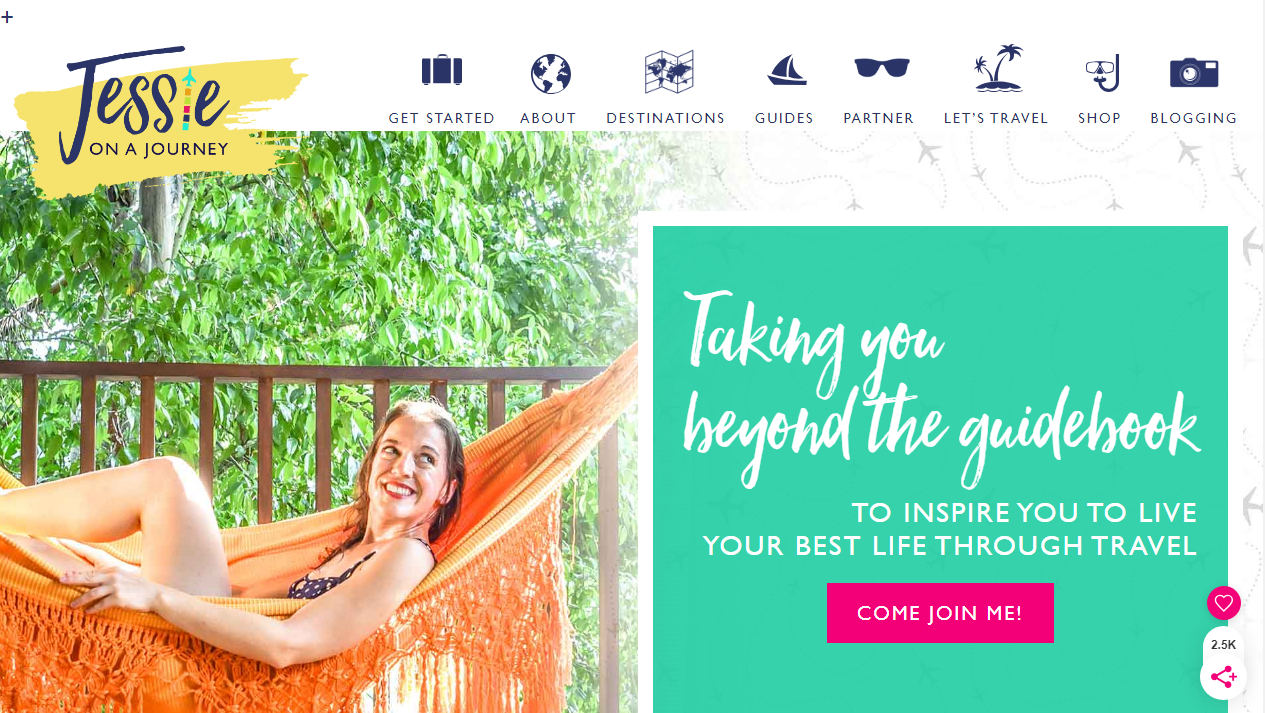Viewport: 1265px width, 713px height.
Task: Click the suitcase icon above Get Started
Action: [441, 71]
